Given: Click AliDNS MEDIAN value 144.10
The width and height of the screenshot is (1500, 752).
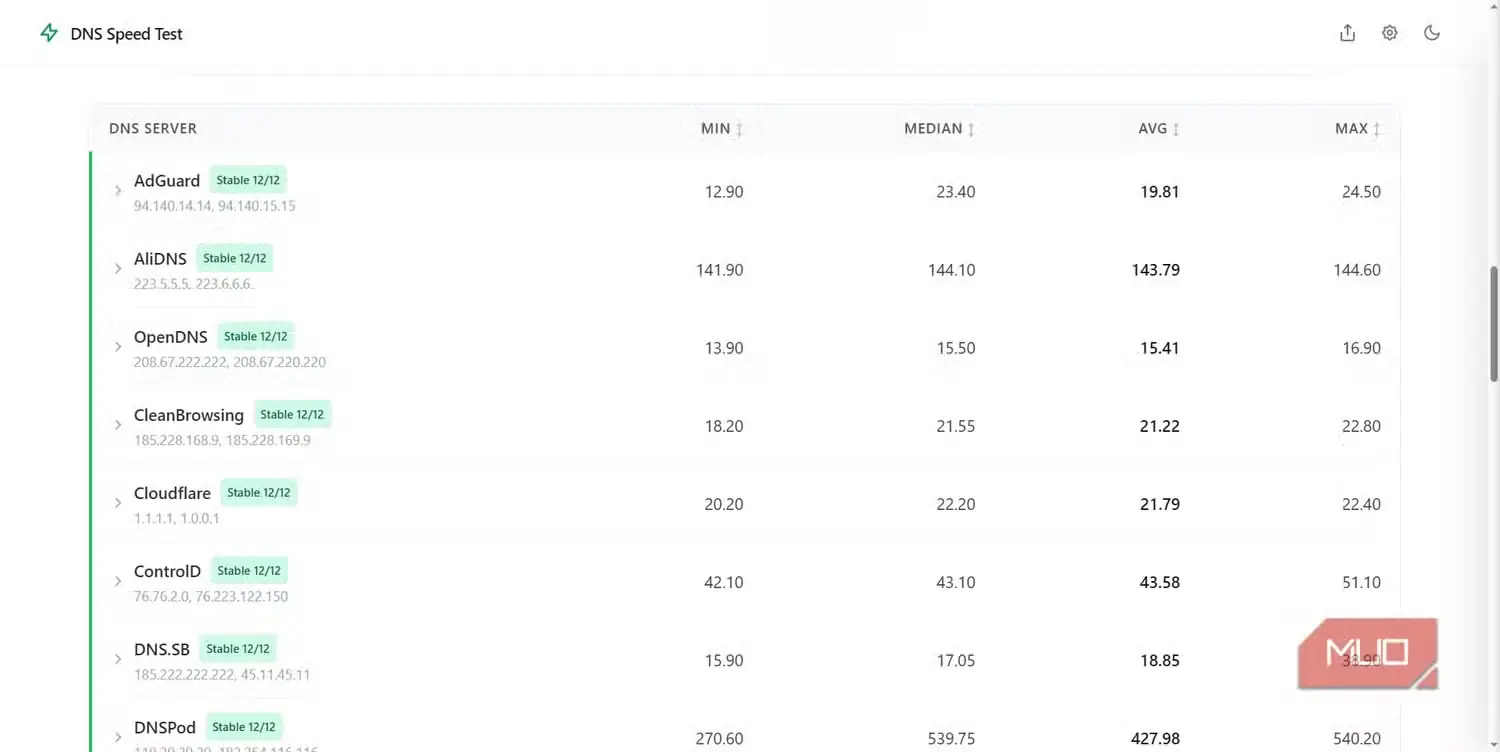Looking at the screenshot, I should click(952, 270).
